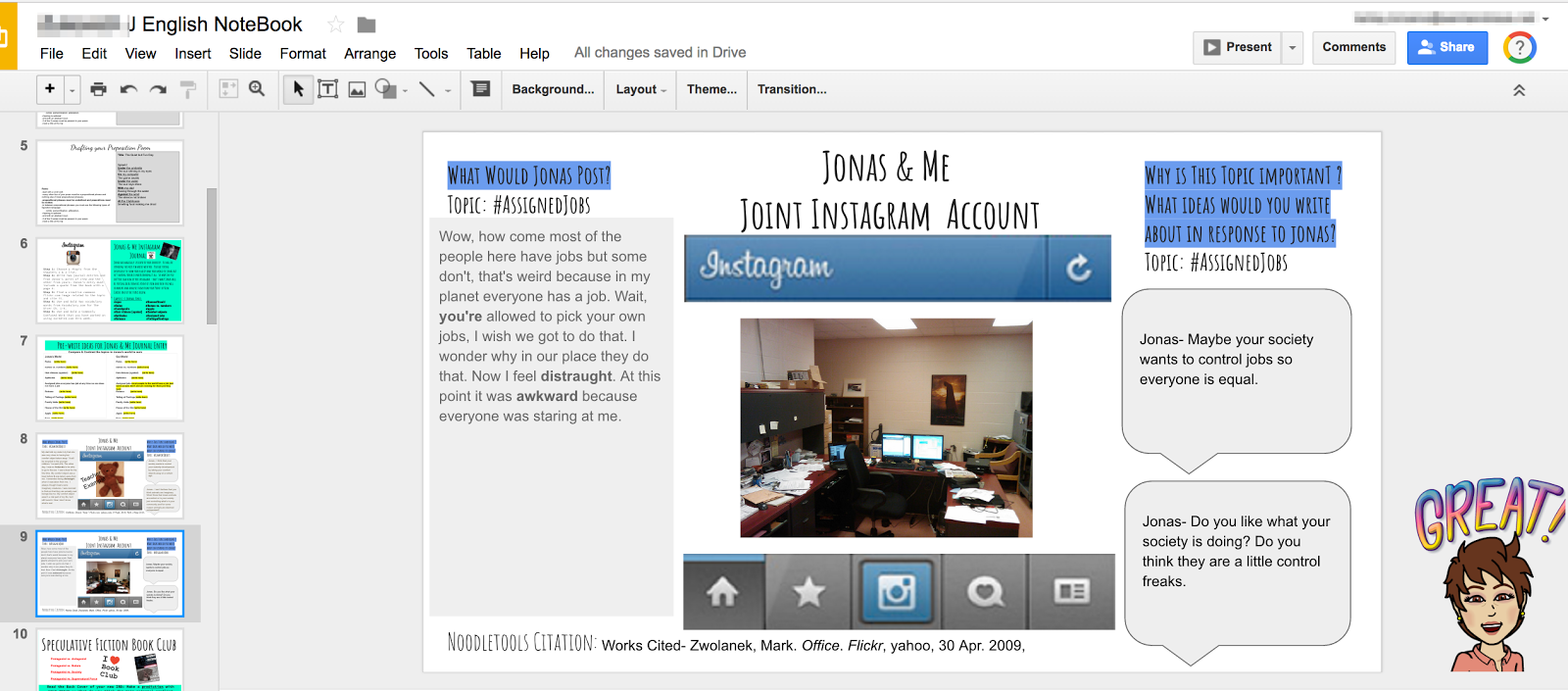The height and width of the screenshot is (691, 1568).
Task: Click the colorful help circle icon
Action: (x=1520, y=47)
